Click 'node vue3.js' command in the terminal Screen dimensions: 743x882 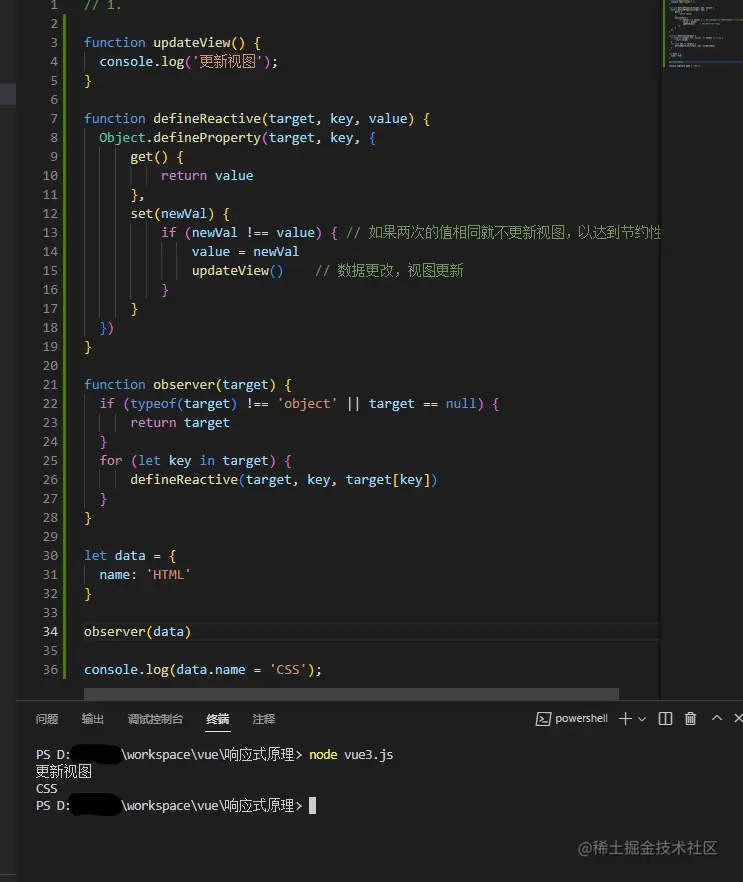[x=351, y=755]
